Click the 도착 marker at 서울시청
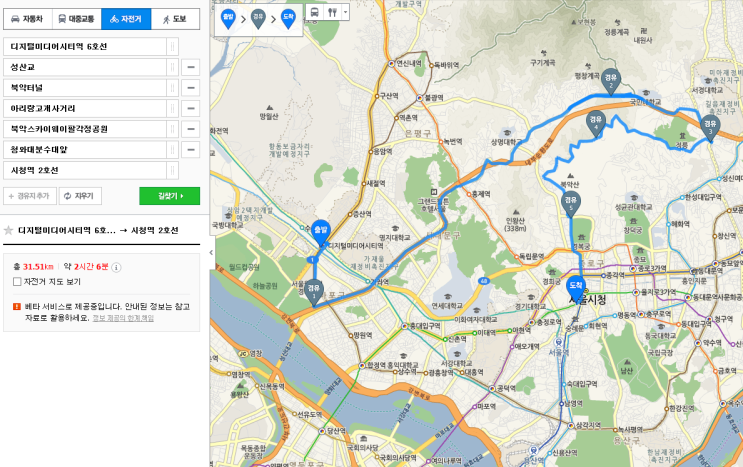The width and height of the screenshot is (743, 467). tap(576, 288)
